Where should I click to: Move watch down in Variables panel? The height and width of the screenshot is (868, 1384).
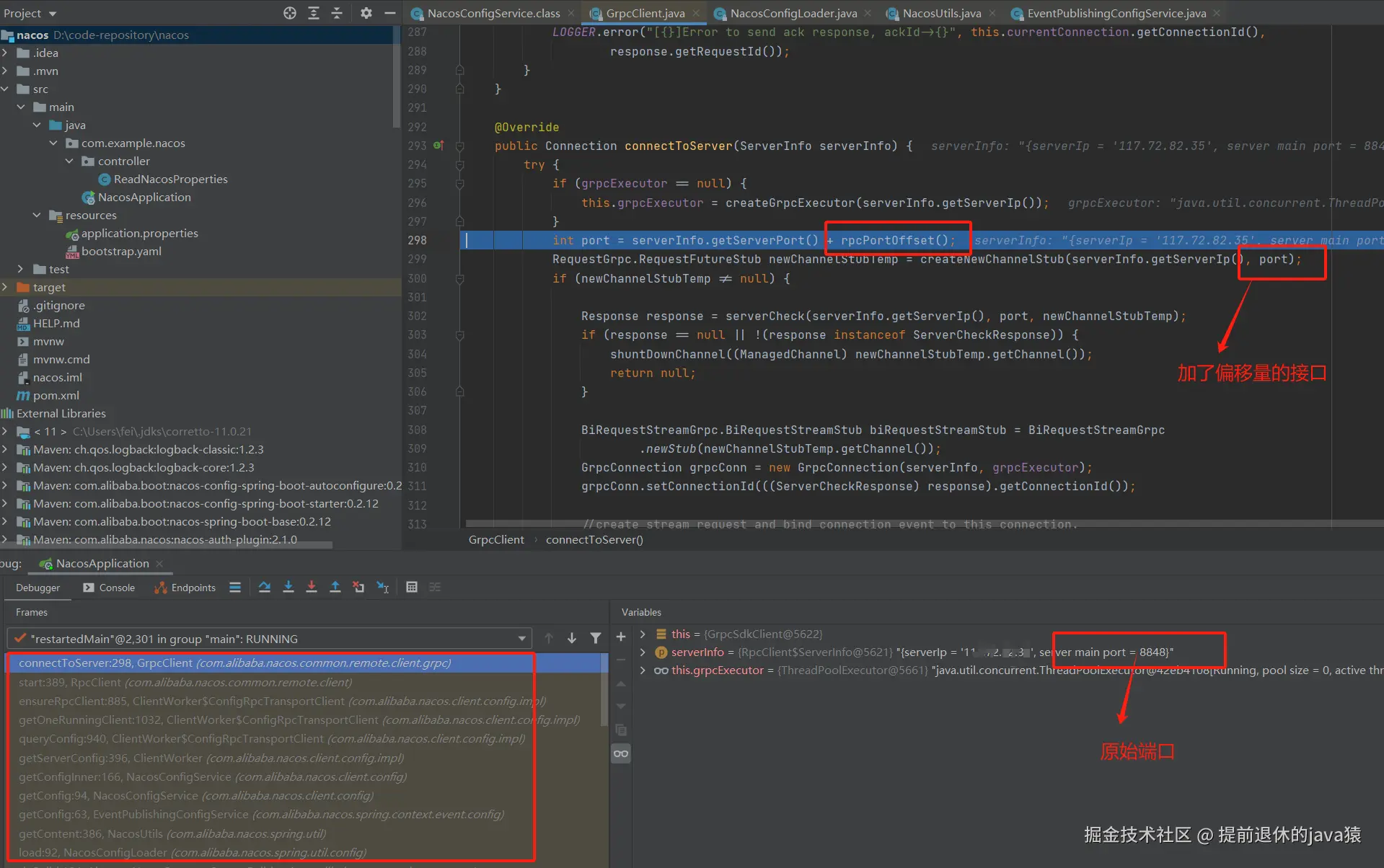tap(621, 707)
